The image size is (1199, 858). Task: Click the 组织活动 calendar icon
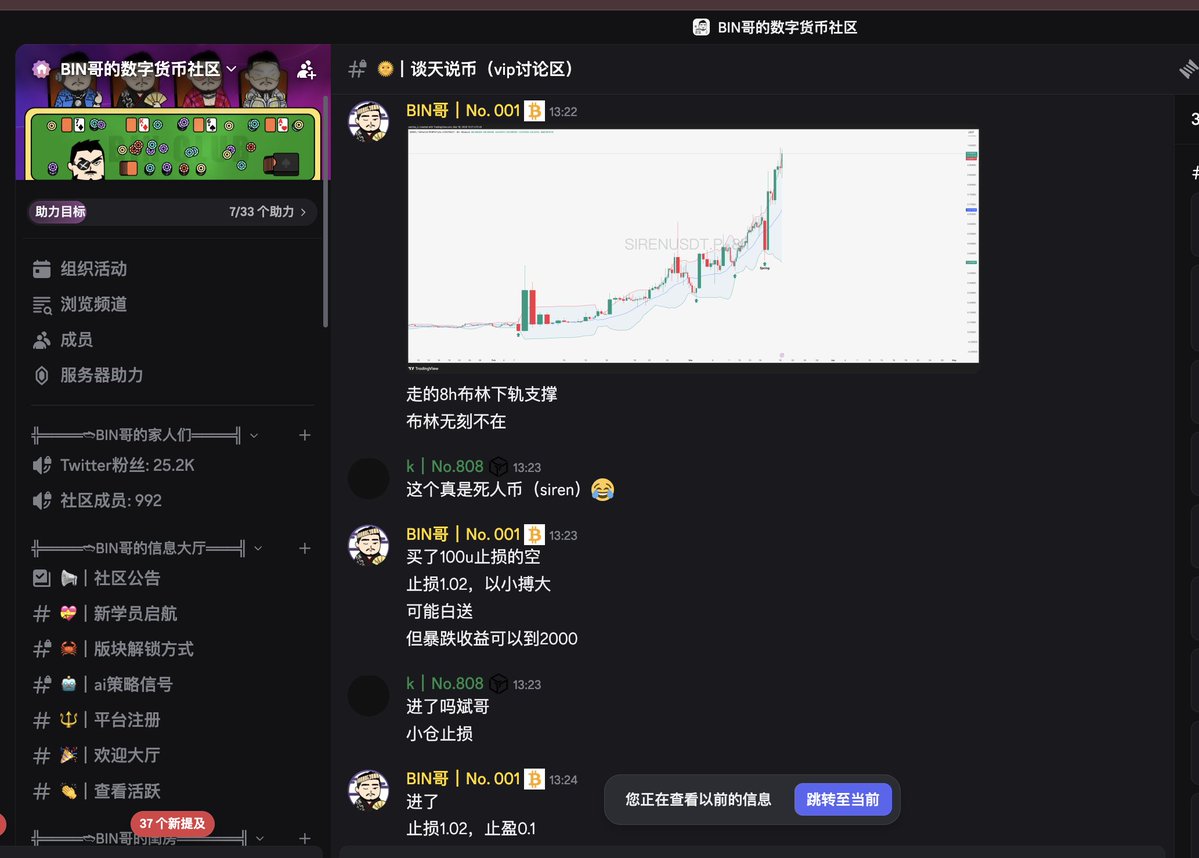(42, 269)
